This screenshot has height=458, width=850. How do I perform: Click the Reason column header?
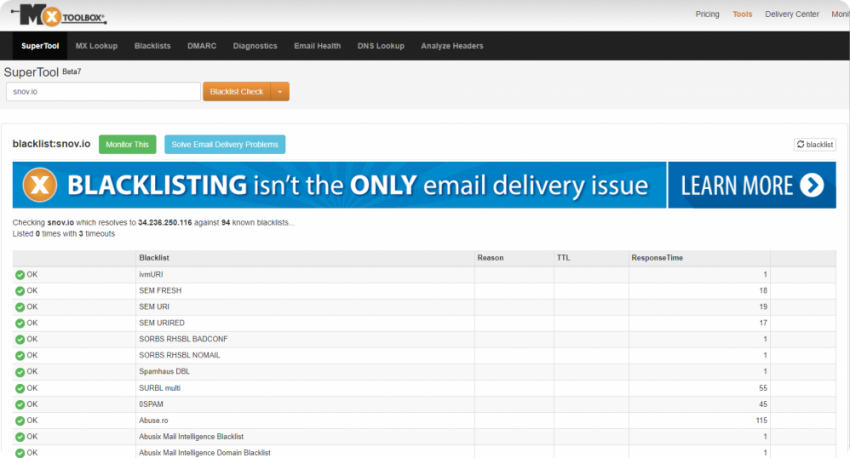point(490,258)
